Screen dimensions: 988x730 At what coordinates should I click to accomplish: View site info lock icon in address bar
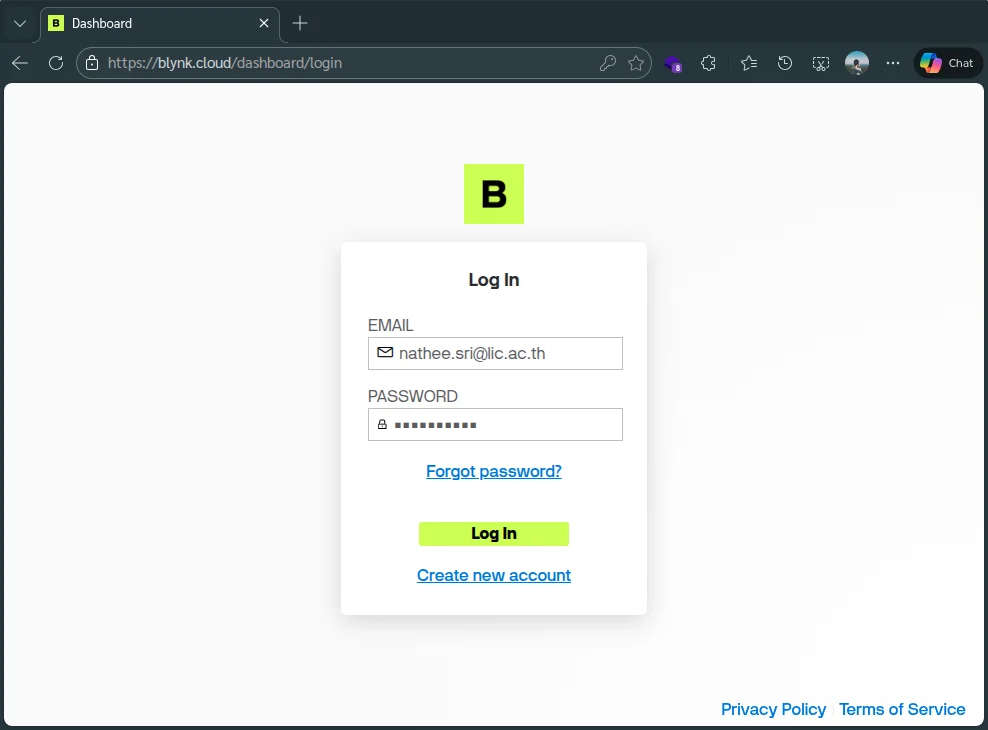tap(92, 63)
